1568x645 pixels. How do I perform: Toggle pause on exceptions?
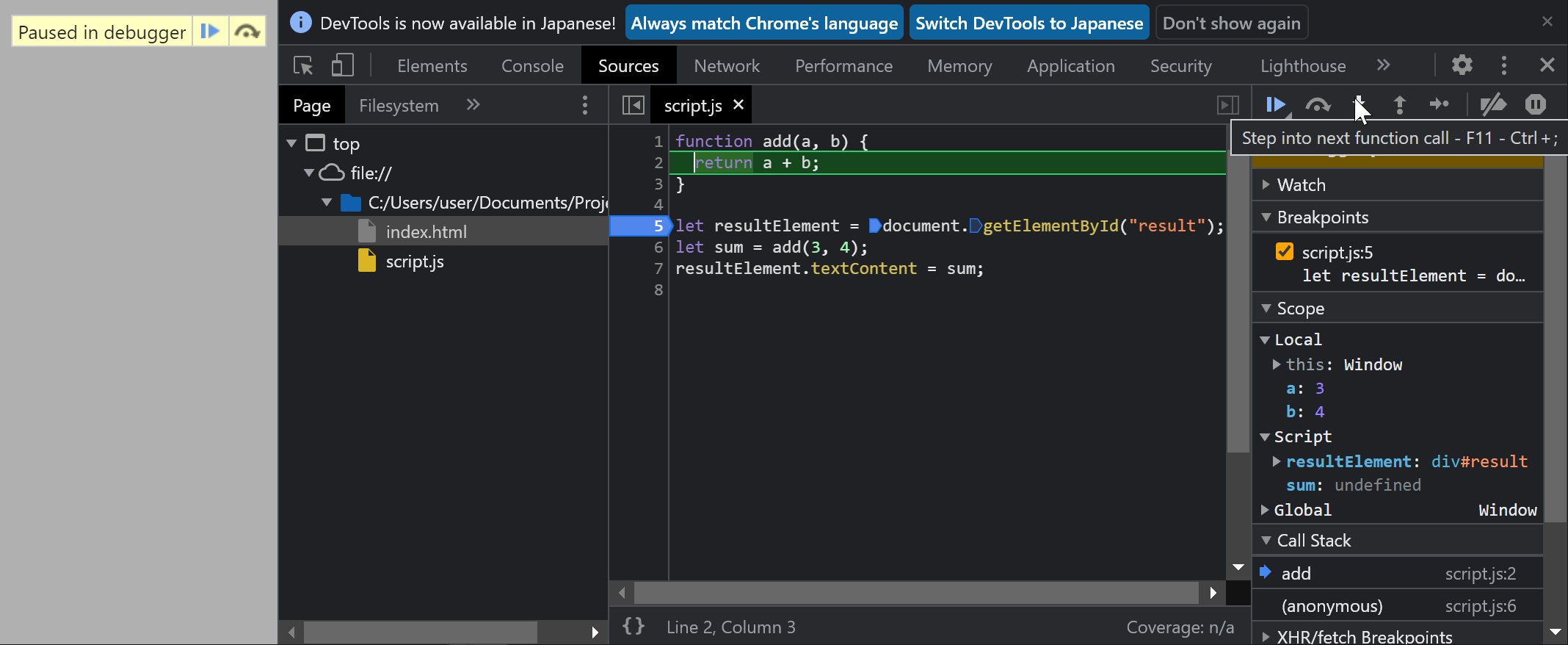[1535, 105]
